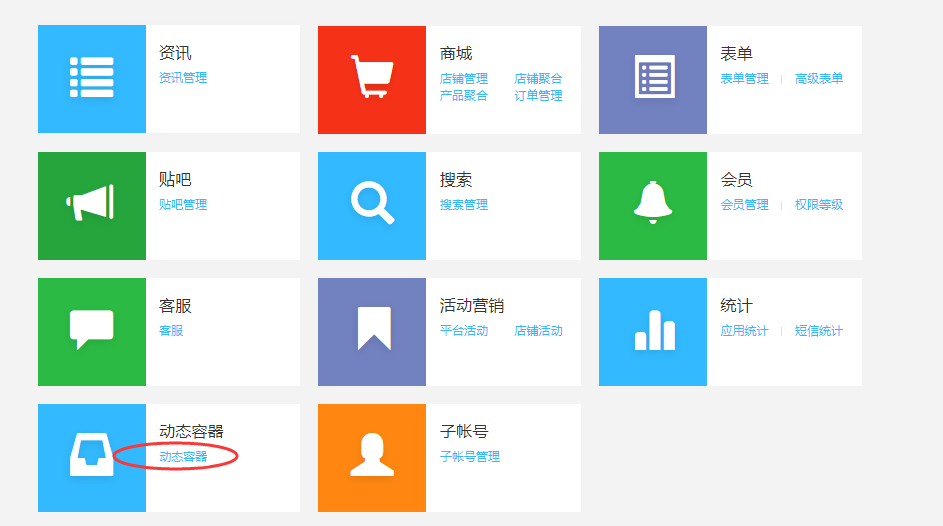Open the magnifying glass search icon
Image resolution: width=943 pixels, height=526 pixels.
tap(372, 205)
